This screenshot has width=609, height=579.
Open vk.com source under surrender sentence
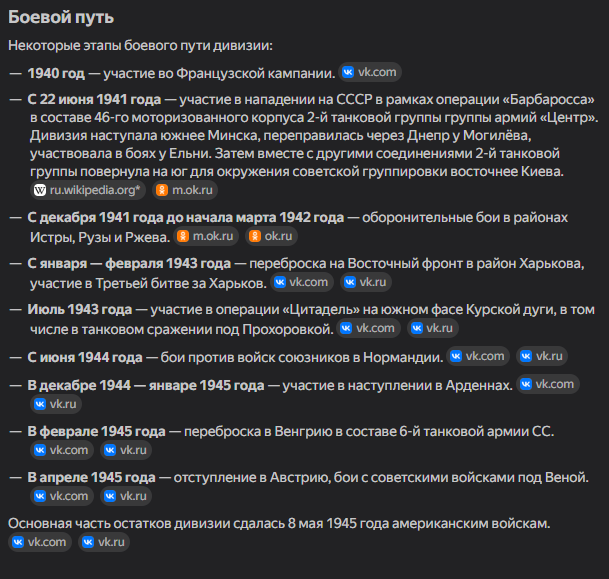point(40,542)
